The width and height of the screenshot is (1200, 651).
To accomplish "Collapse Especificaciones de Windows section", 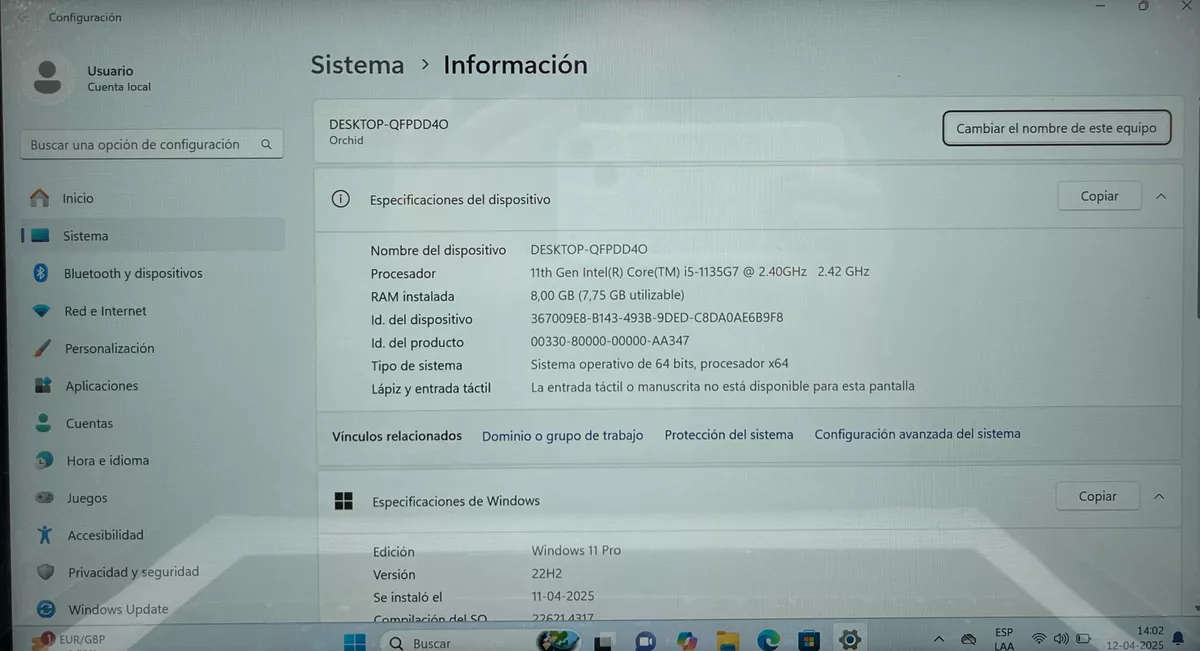I will pyautogui.click(x=1159, y=497).
